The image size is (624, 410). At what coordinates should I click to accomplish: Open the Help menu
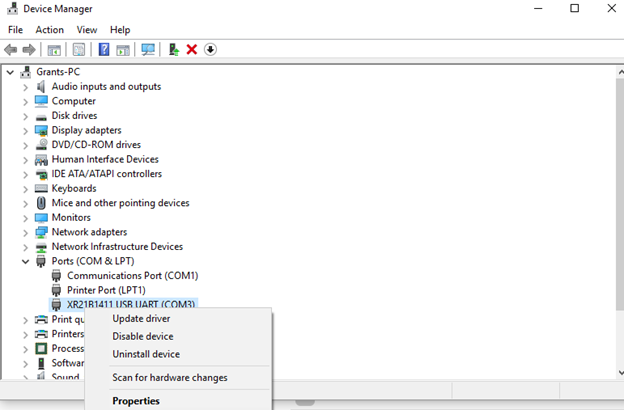coord(120,30)
